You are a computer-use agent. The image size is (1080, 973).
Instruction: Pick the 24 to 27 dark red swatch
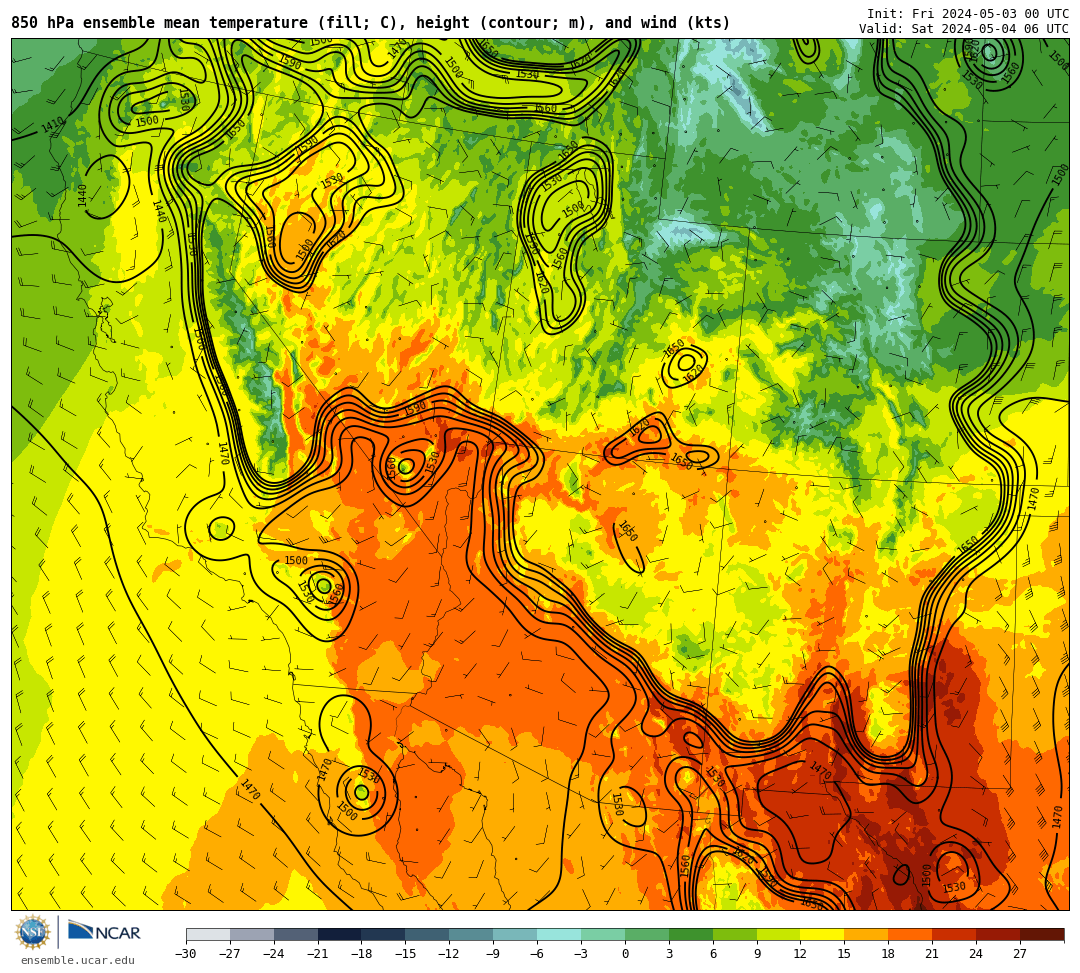(x=999, y=934)
